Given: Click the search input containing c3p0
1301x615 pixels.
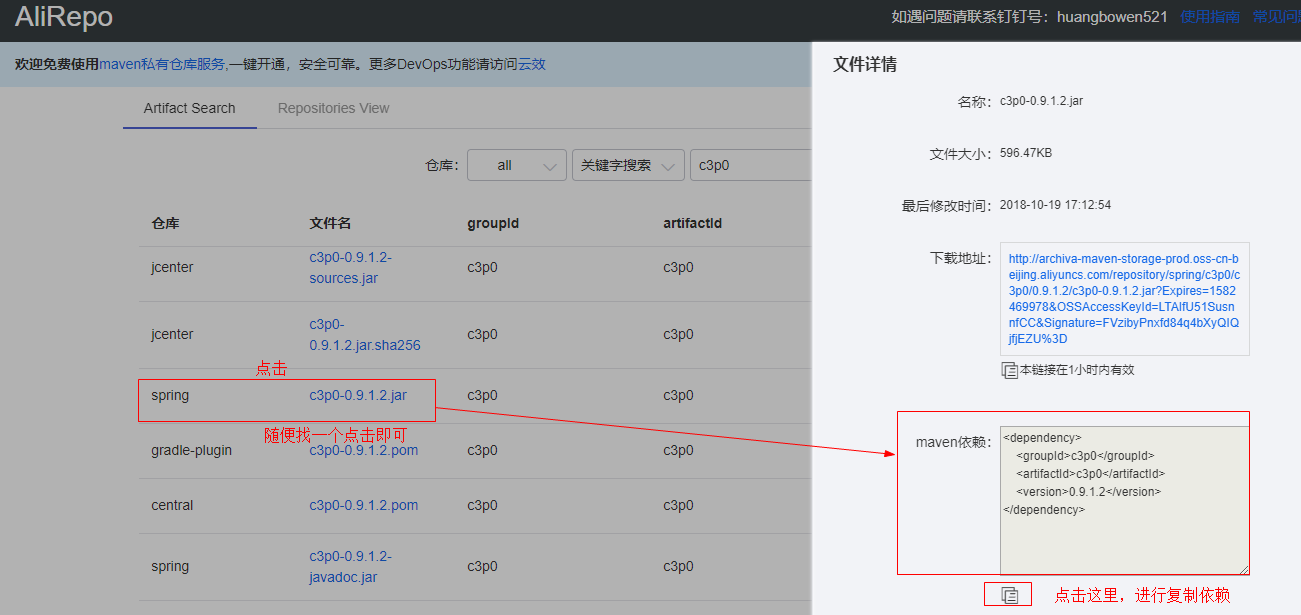Looking at the screenshot, I should (750, 165).
